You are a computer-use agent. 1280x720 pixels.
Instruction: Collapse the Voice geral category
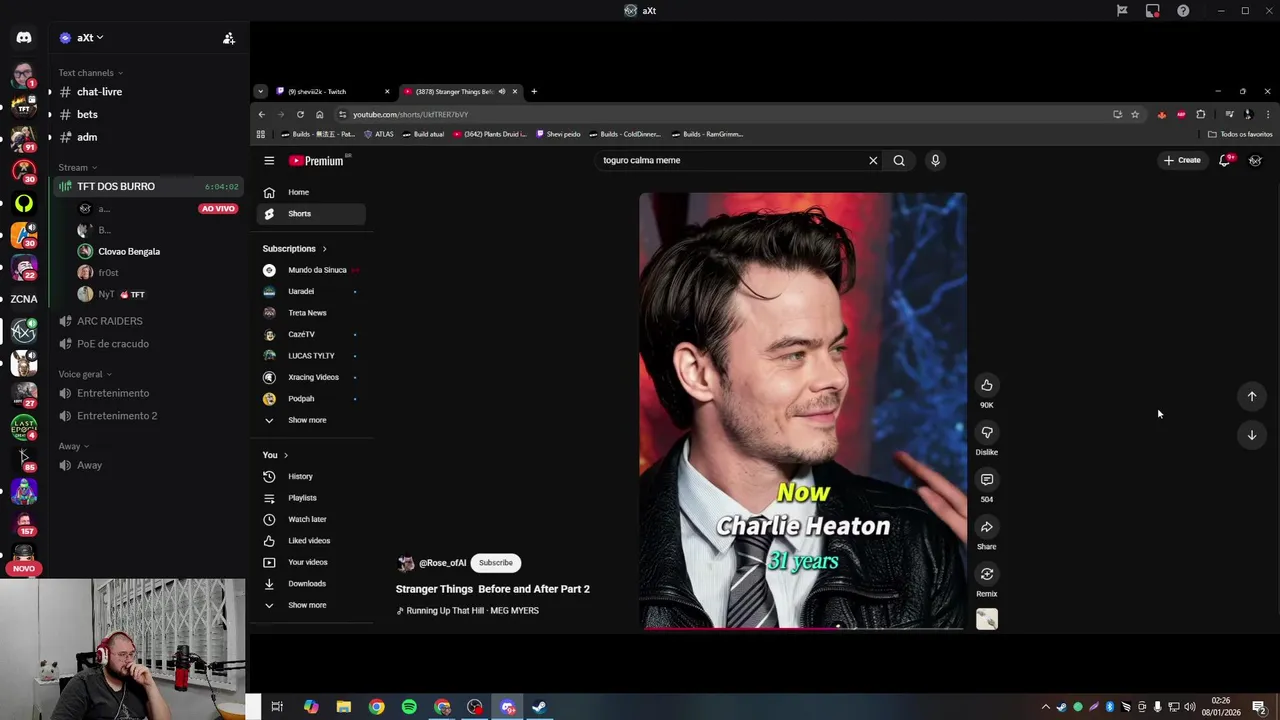85,374
